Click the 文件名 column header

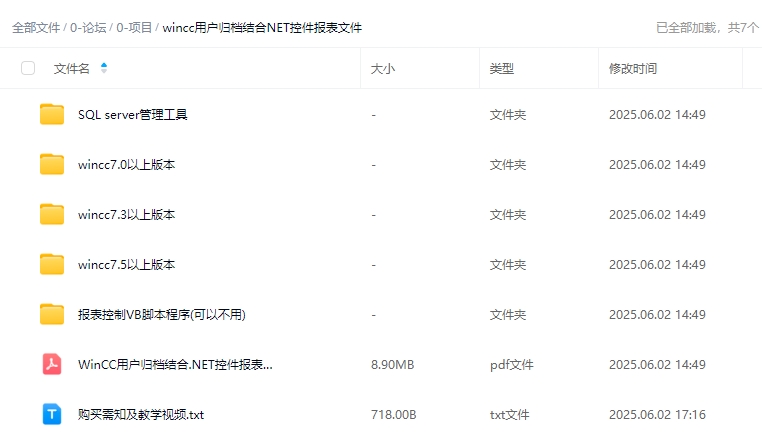coord(71,68)
